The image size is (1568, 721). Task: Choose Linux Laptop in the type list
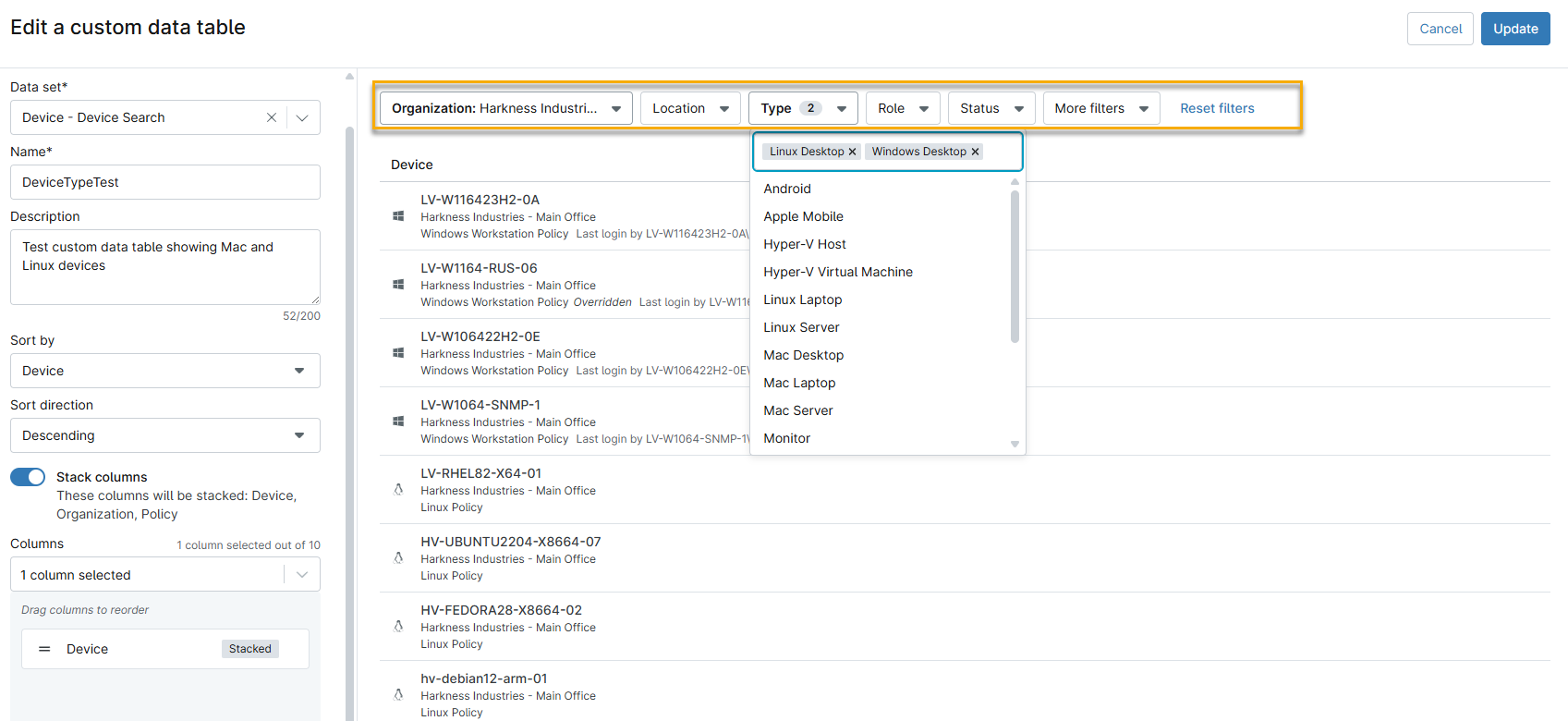[802, 299]
